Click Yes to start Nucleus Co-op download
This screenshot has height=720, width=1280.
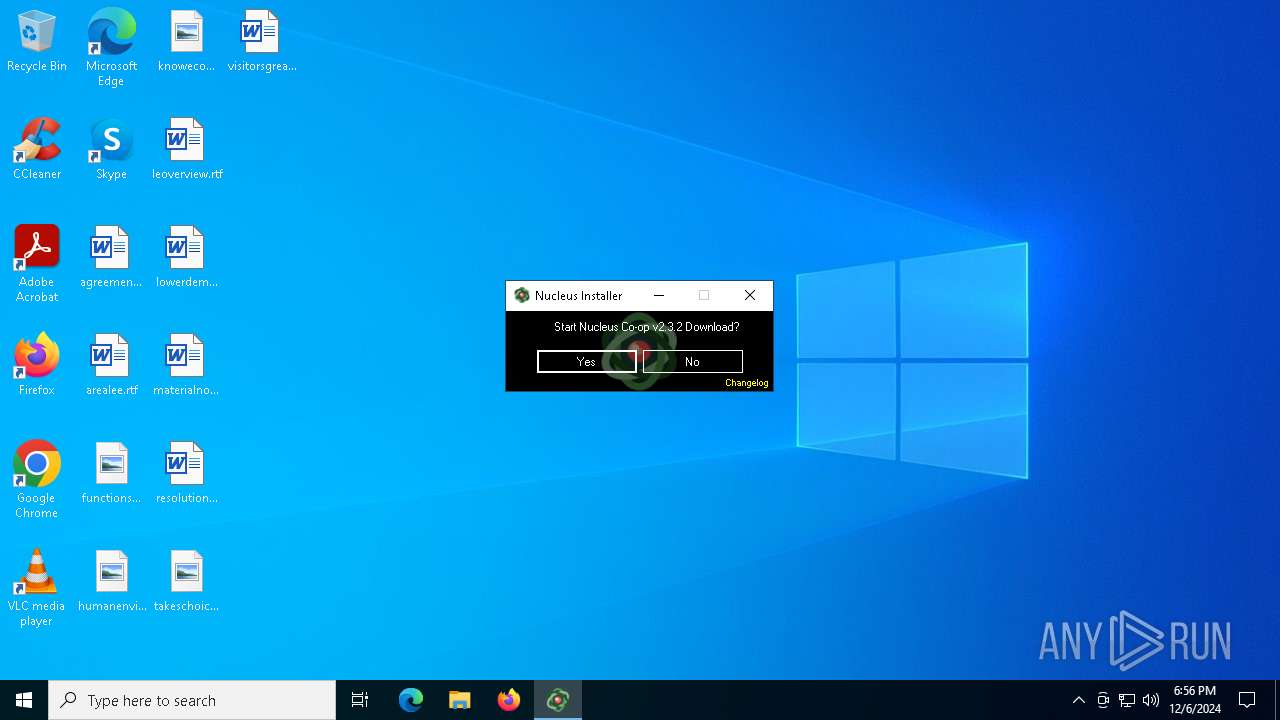click(586, 362)
